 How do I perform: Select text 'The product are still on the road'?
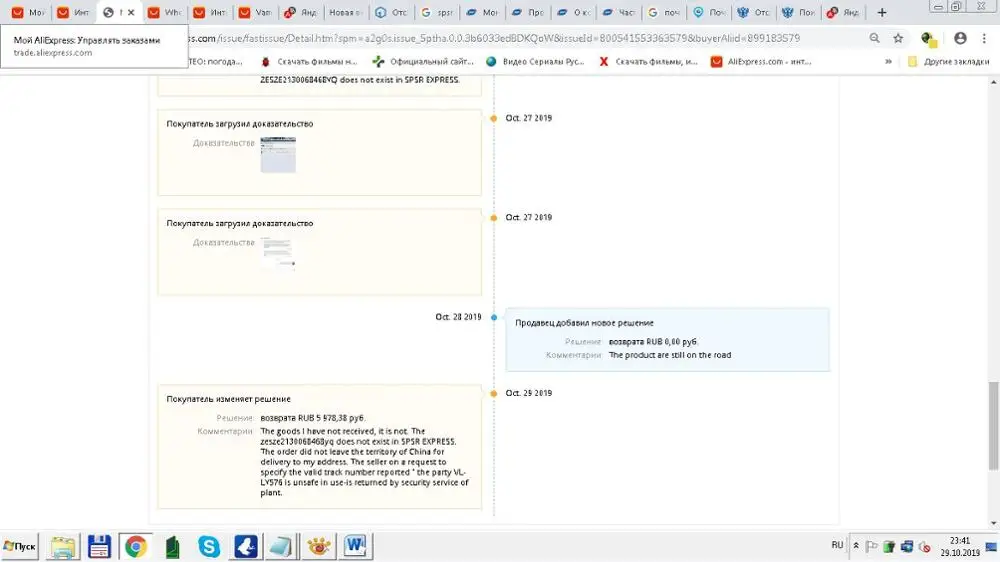[x=670, y=355]
